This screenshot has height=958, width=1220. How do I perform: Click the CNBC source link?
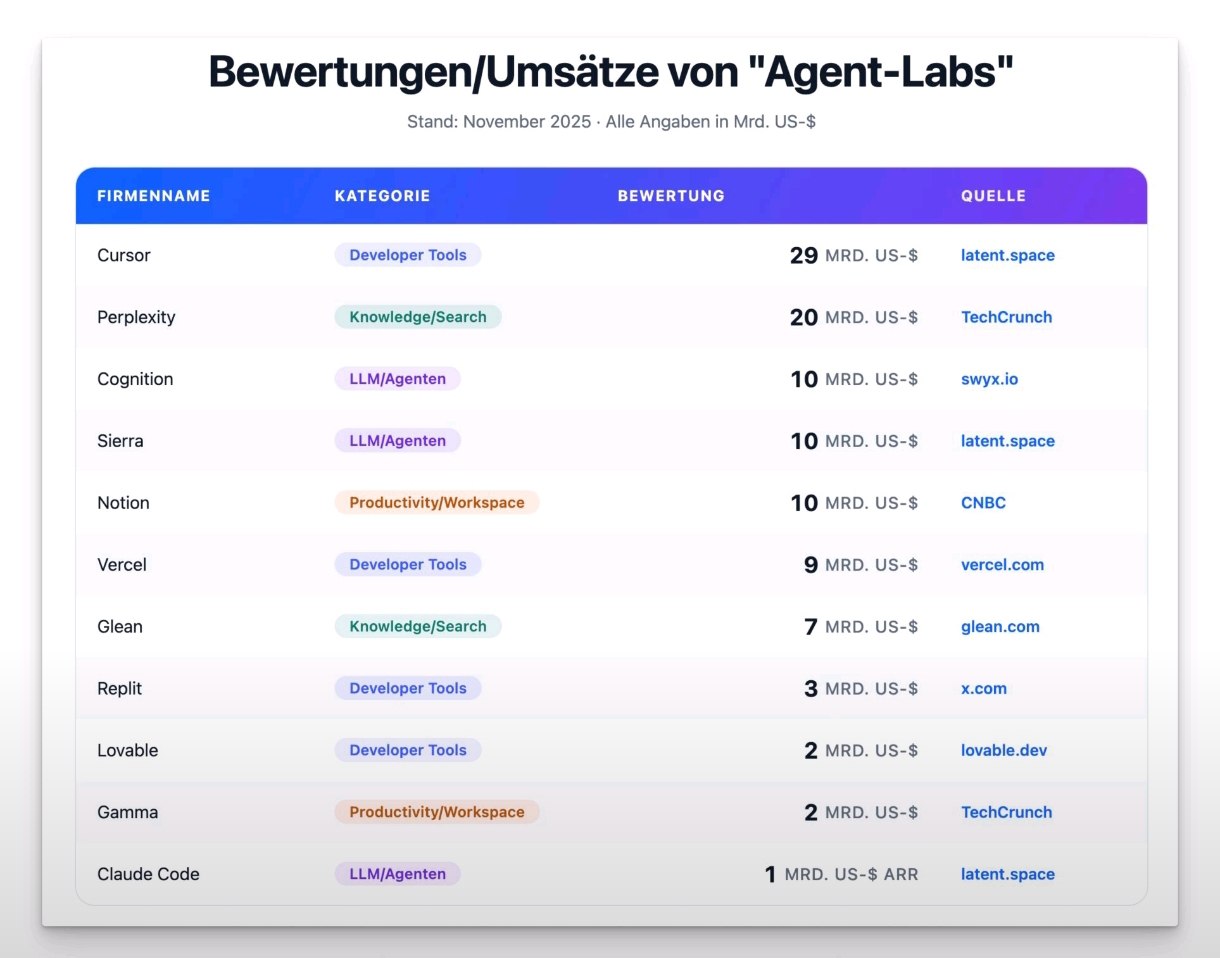983,503
